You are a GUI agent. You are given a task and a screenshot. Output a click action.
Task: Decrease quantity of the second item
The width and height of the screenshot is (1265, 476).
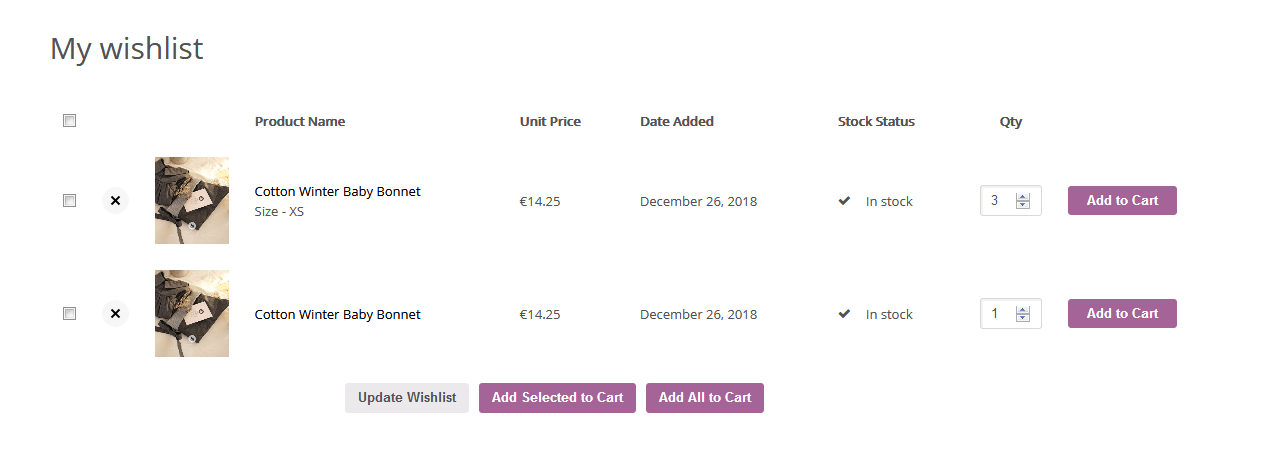pyautogui.click(x=1022, y=318)
